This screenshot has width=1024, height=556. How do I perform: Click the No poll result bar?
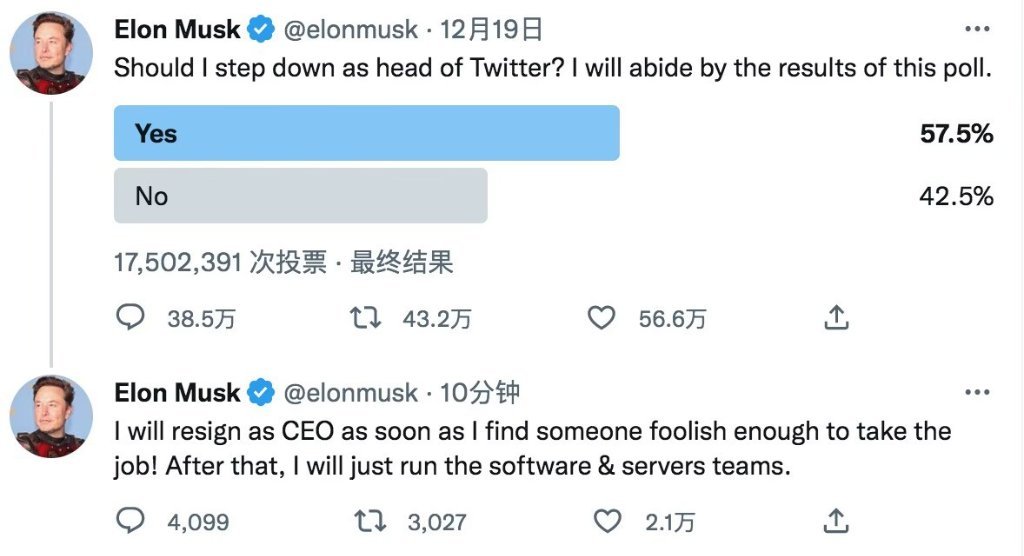300,196
